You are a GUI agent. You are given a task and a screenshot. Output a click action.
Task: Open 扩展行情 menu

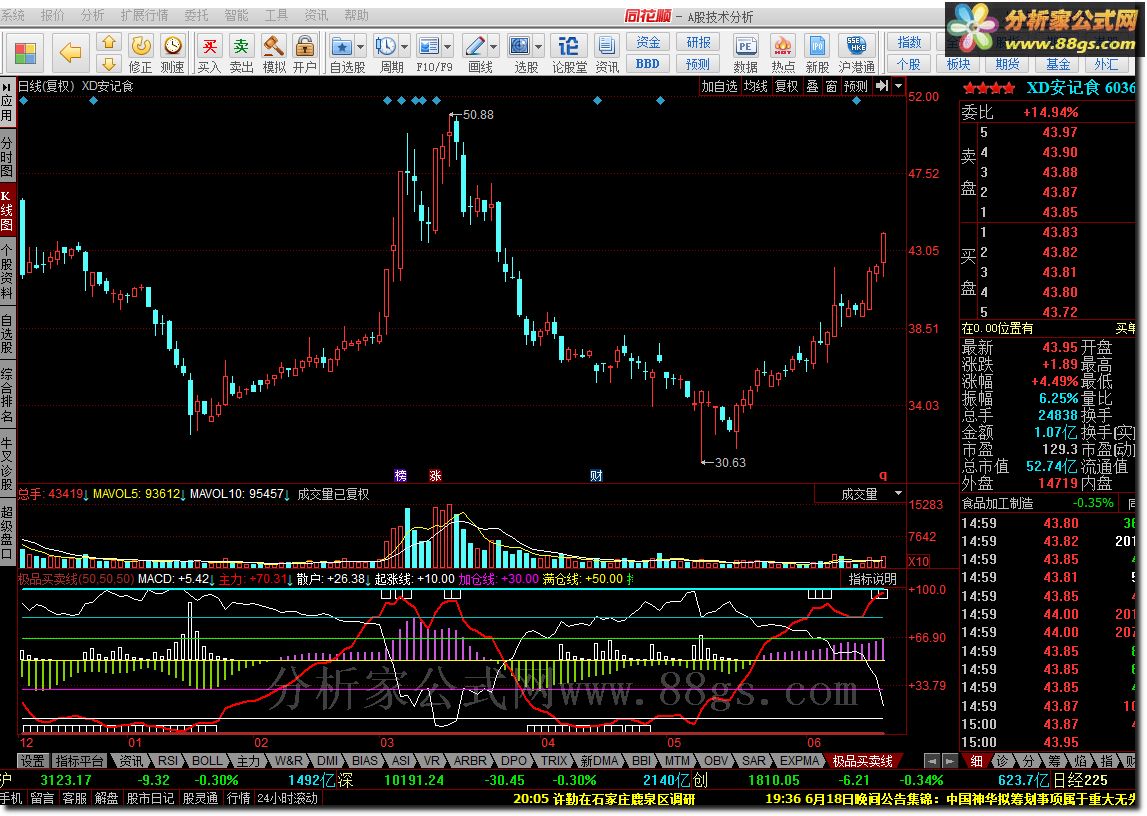[x=144, y=15]
